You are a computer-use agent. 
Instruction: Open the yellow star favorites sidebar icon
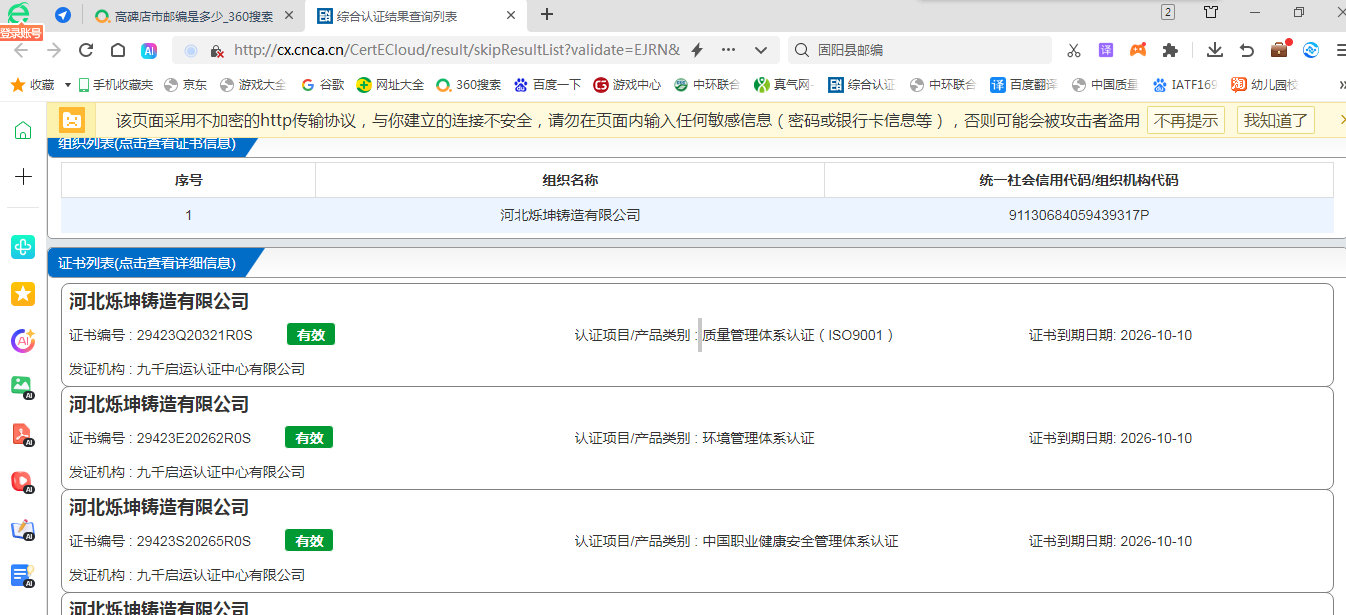click(x=23, y=294)
